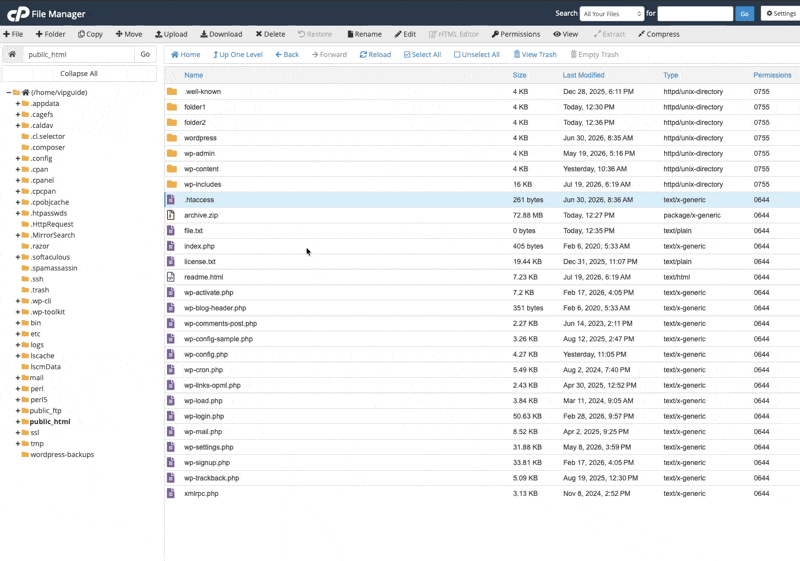Focus the search text field
The height and width of the screenshot is (561, 800).
pyautogui.click(x=695, y=14)
